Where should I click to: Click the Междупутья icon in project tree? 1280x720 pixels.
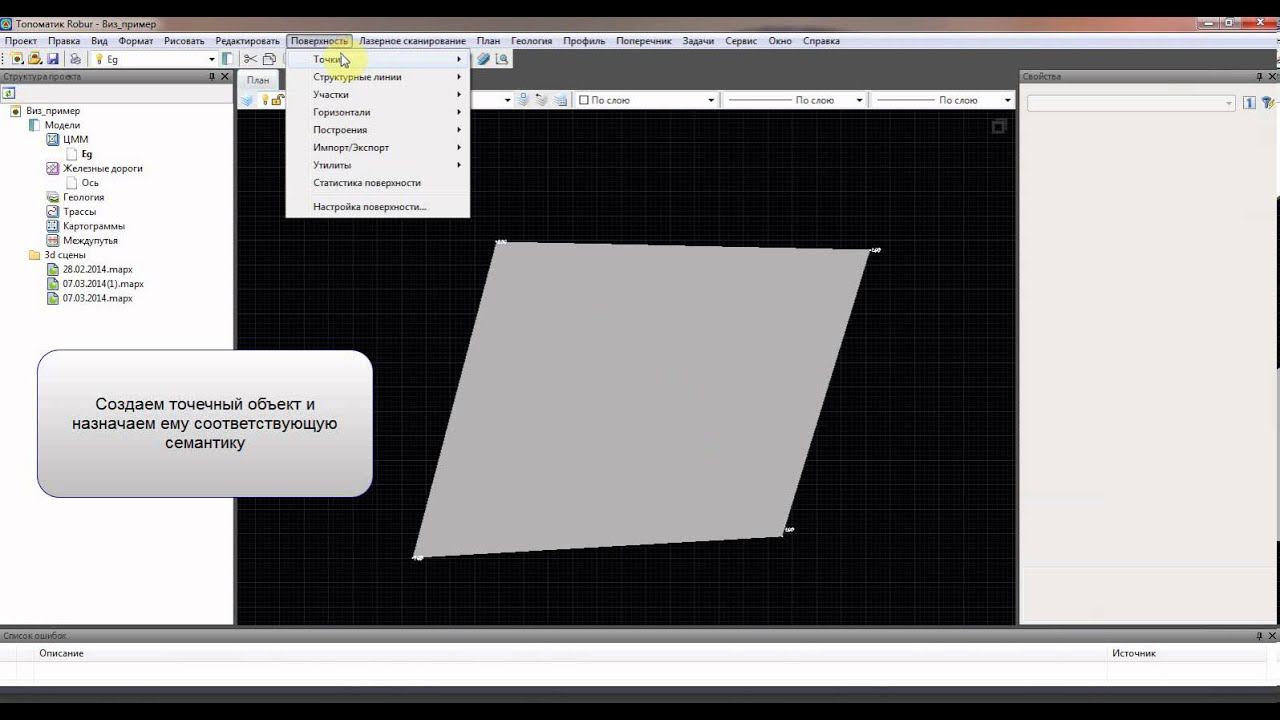click(x=53, y=241)
